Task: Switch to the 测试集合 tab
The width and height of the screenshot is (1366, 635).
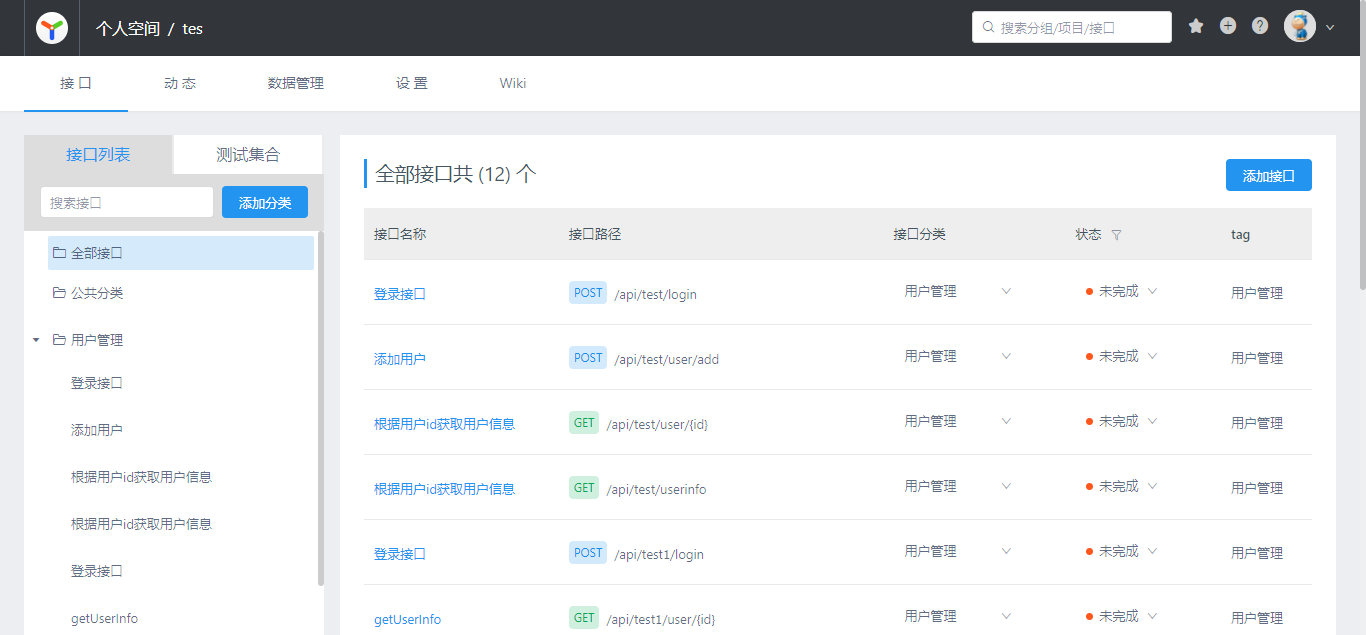Action: [x=246, y=154]
